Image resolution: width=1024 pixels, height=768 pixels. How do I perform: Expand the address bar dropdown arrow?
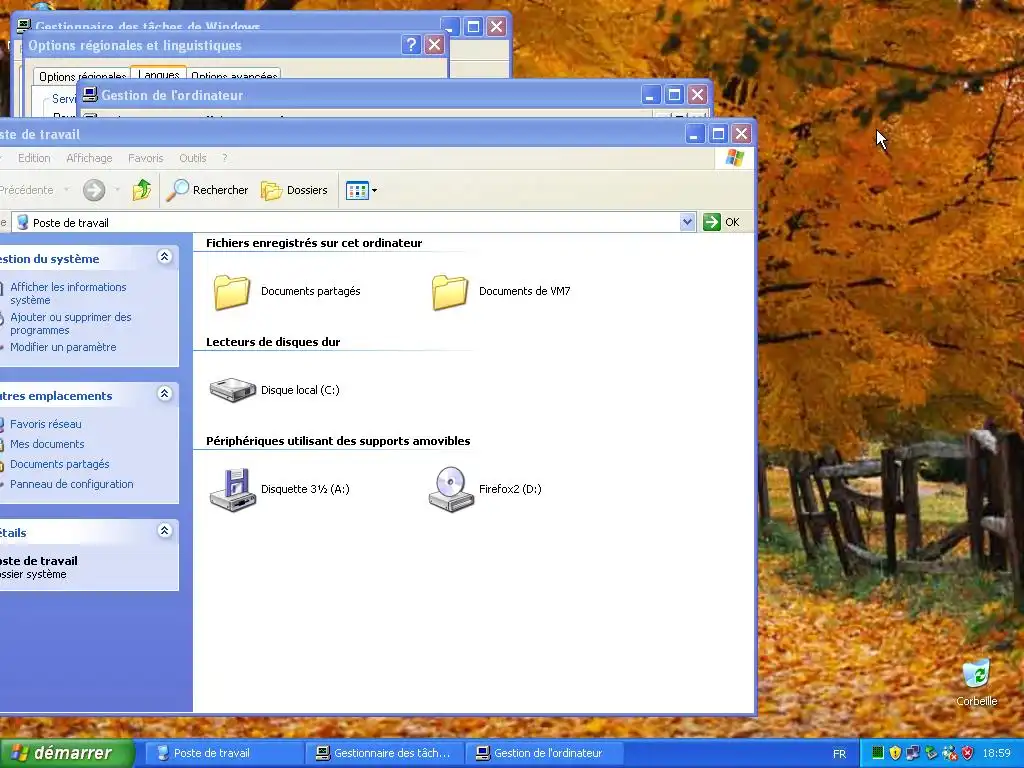pos(687,222)
